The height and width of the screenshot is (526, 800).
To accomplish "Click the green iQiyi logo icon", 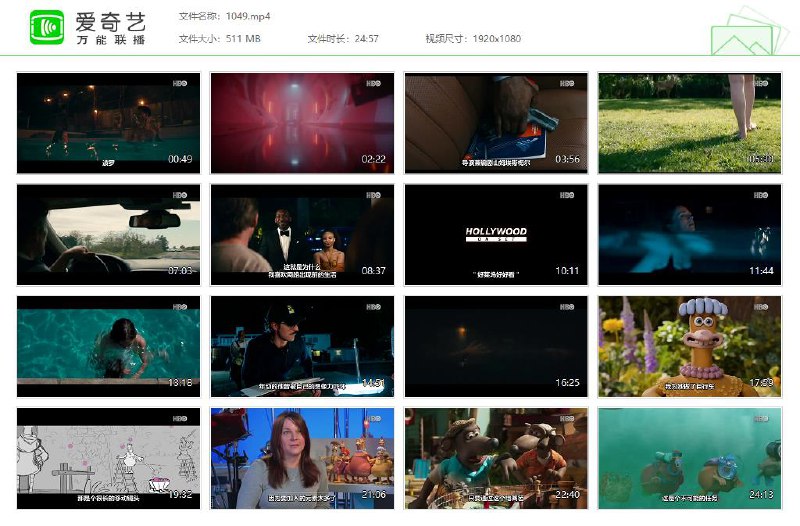I will pos(47,27).
